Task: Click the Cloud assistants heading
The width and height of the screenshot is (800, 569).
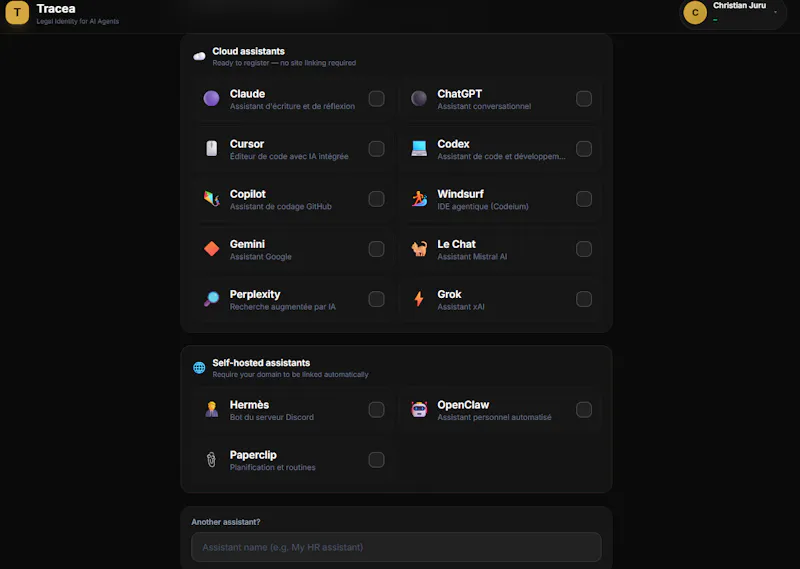Action: 248,51
